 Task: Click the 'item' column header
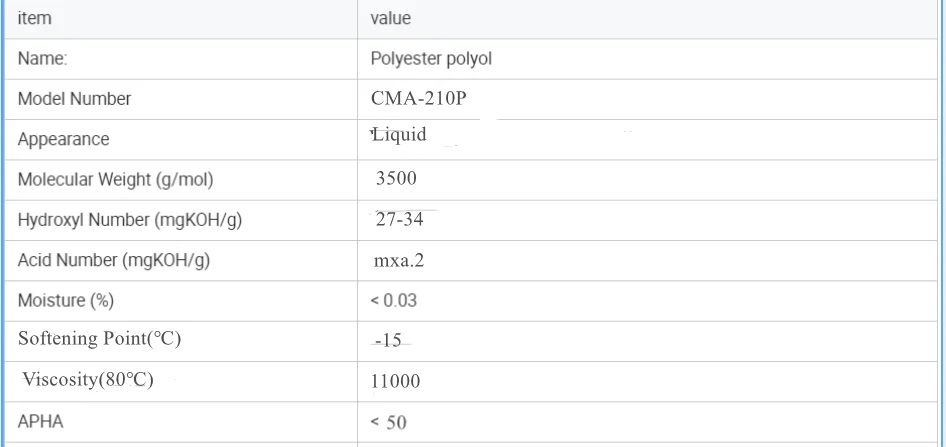click(35, 18)
